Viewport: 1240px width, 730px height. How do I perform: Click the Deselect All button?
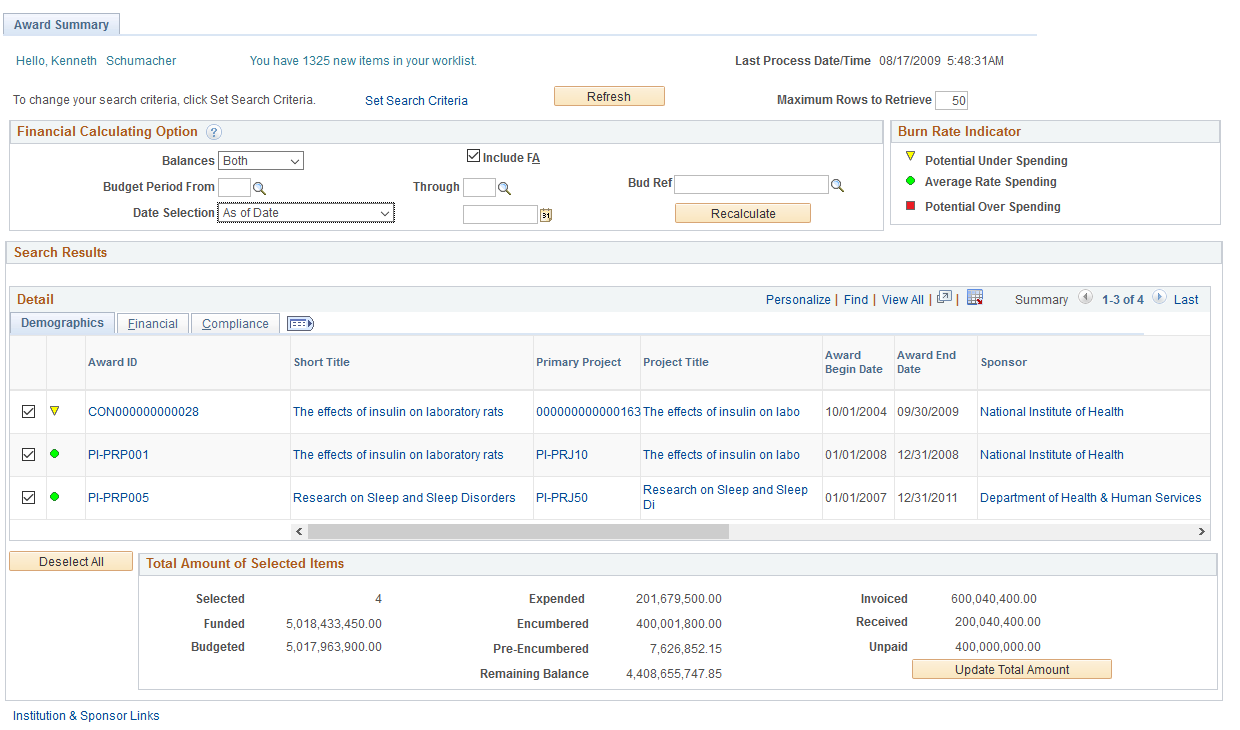(x=71, y=562)
